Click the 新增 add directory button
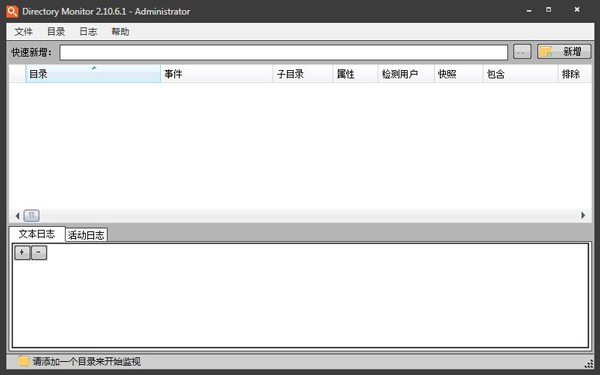Image resolution: width=600 pixels, height=375 pixels. coord(564,52)
